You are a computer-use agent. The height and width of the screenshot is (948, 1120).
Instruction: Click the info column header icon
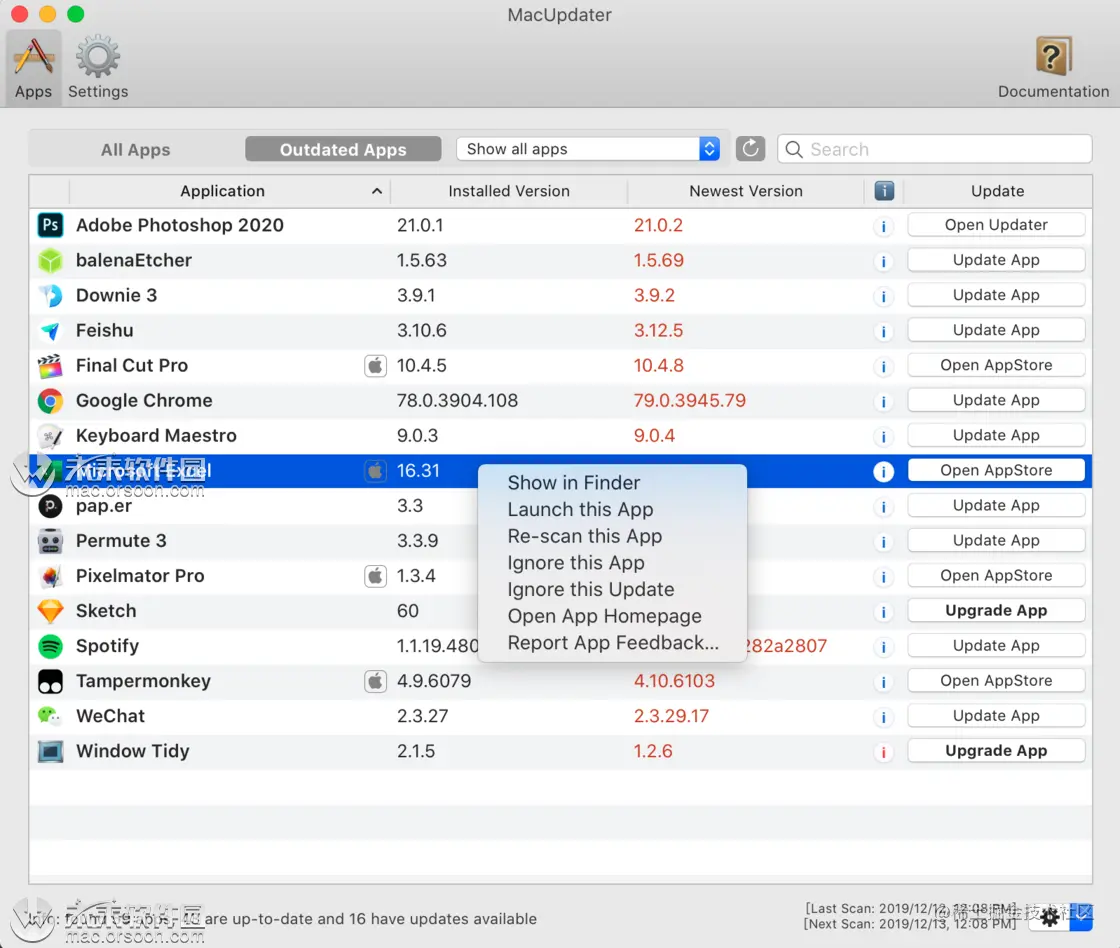[x=884, y=191]
